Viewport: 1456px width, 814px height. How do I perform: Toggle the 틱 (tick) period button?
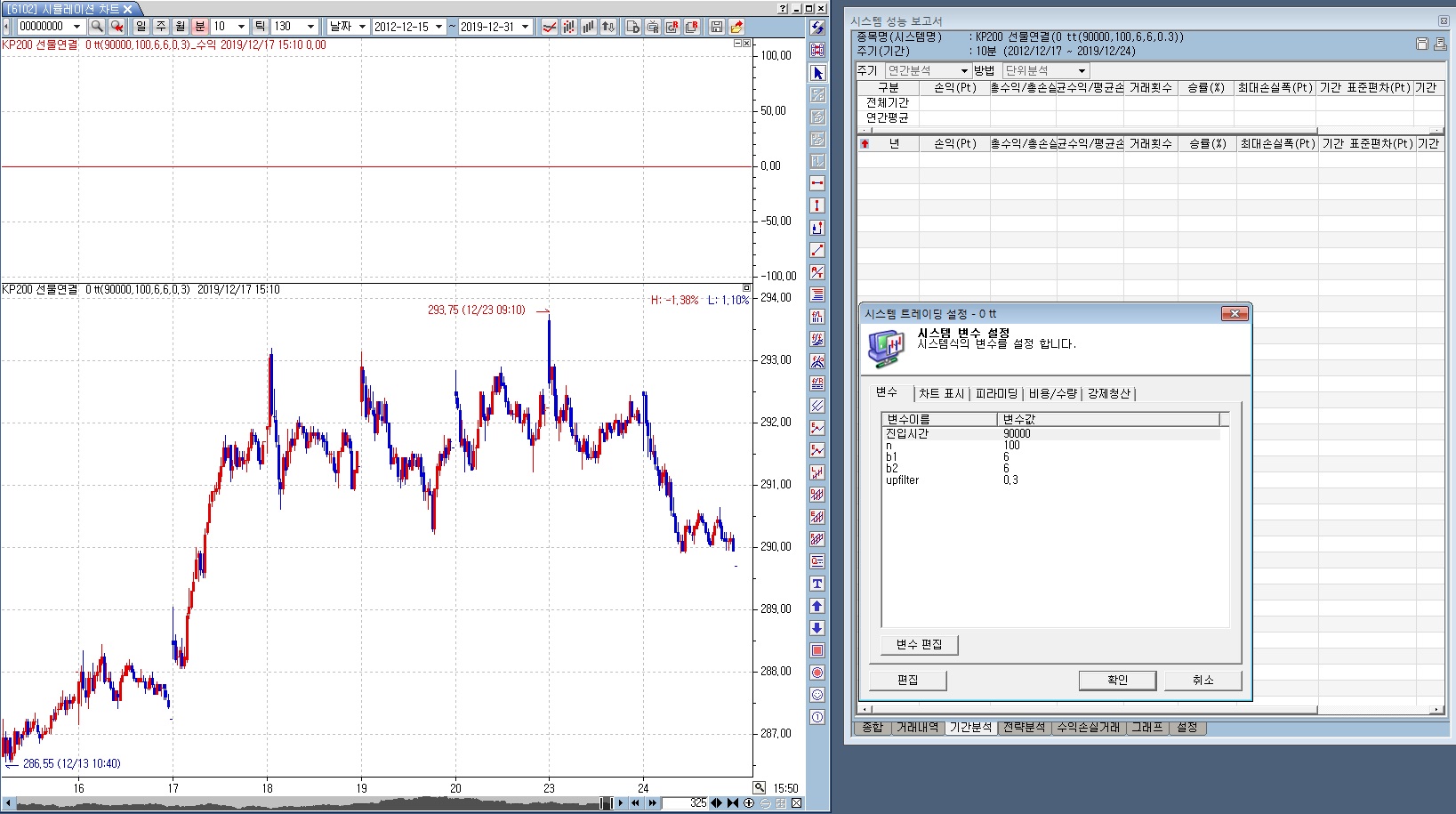pos(260,27)
